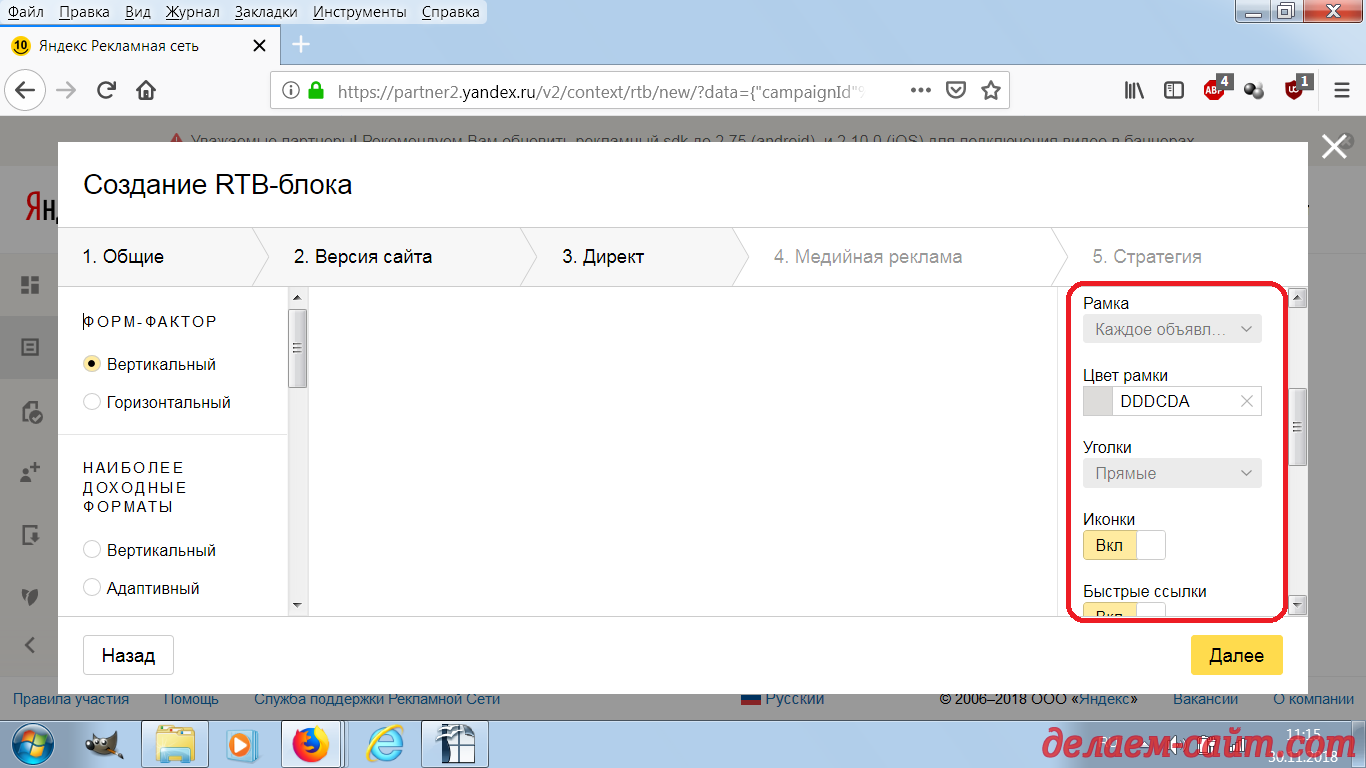Close the RTB block dialog with X
Viewport: 1366px width, 768px height.
1334,147
